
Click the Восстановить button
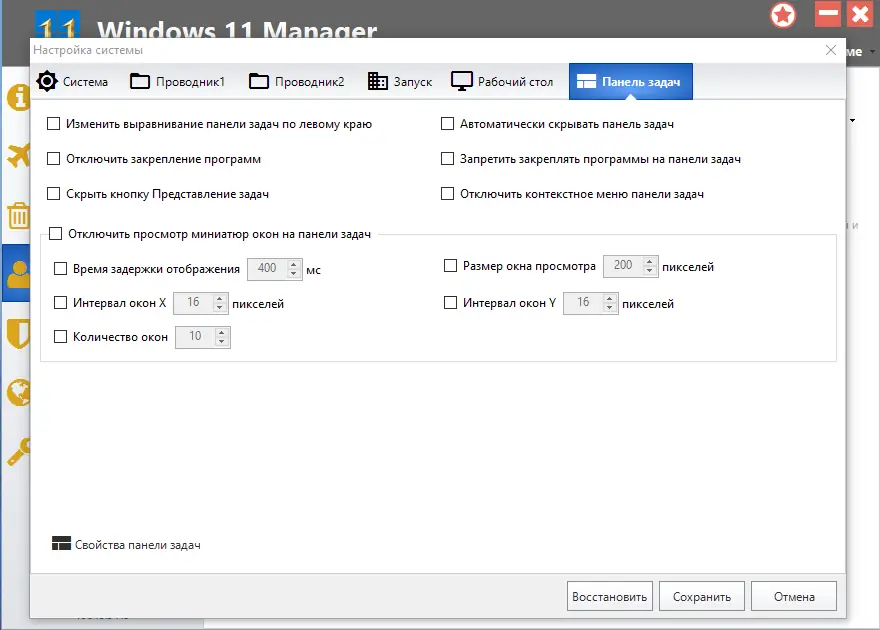(609, 596)
